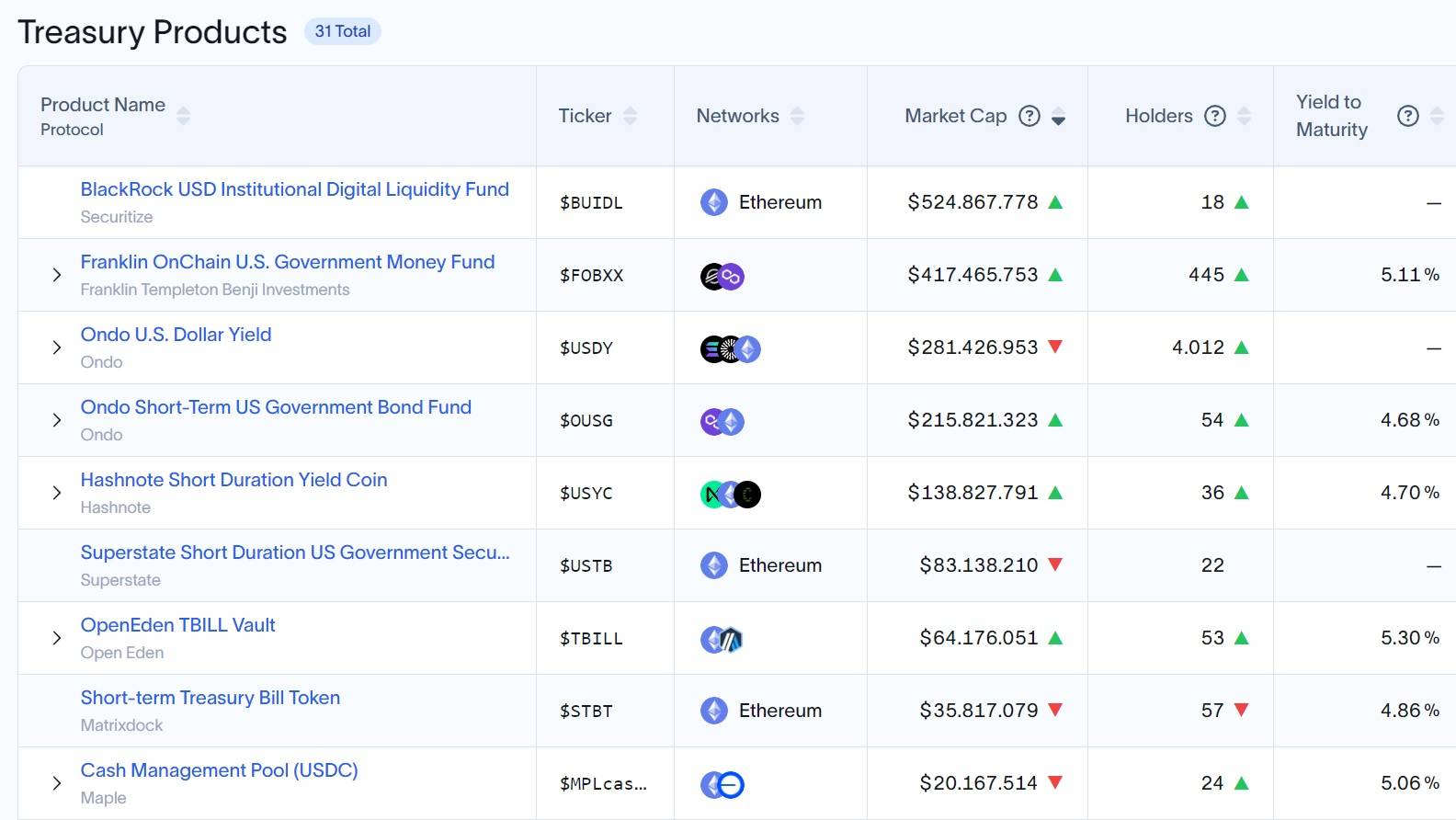Expand Ondo Short-Term US Government Bond row
The width and height of the screenshot is (1456, 820).
coord(57,420)
